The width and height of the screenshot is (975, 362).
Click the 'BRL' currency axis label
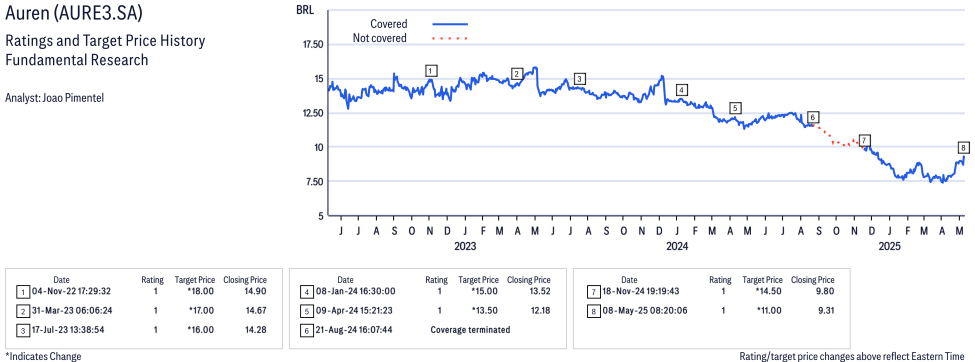pos(305,10)
